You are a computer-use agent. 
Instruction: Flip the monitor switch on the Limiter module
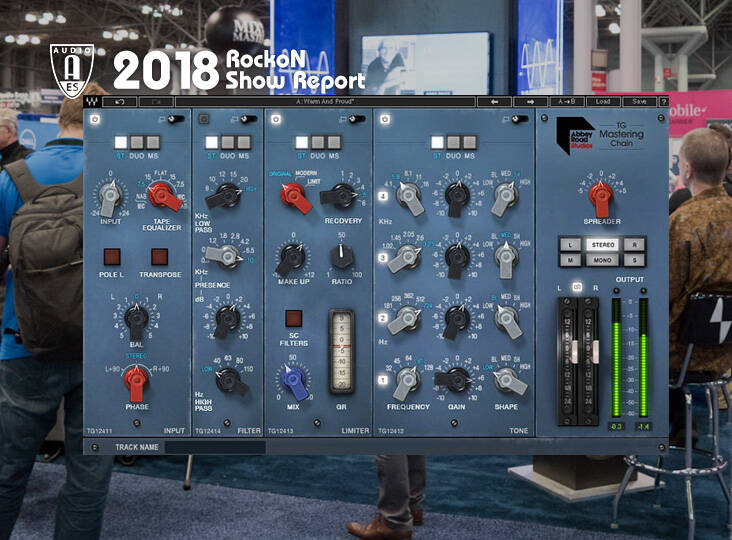click(x=357, y=119)
